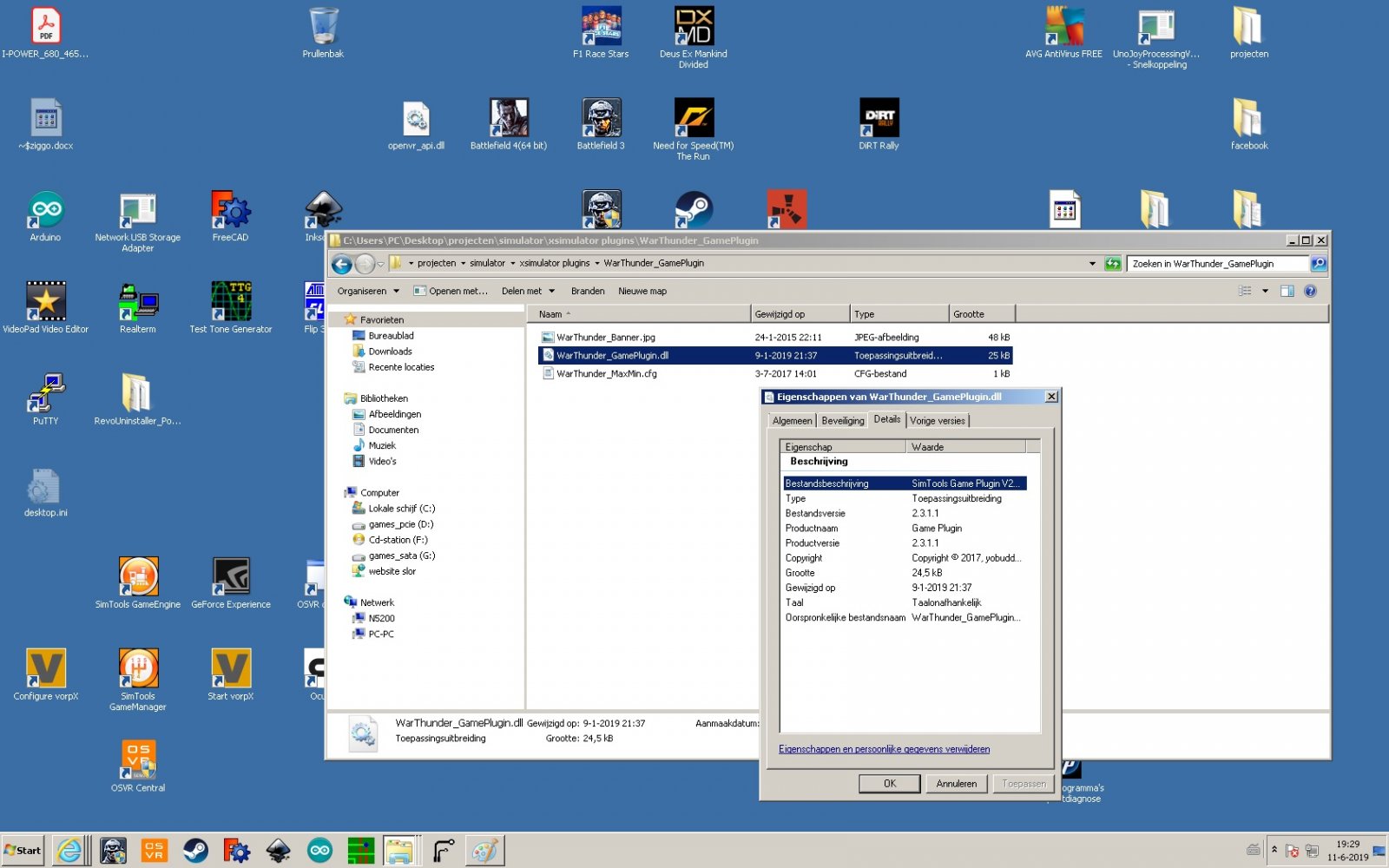1389x868 pixels.
Task: Switch to the Beveiliging tab
Action: (843, 420)
